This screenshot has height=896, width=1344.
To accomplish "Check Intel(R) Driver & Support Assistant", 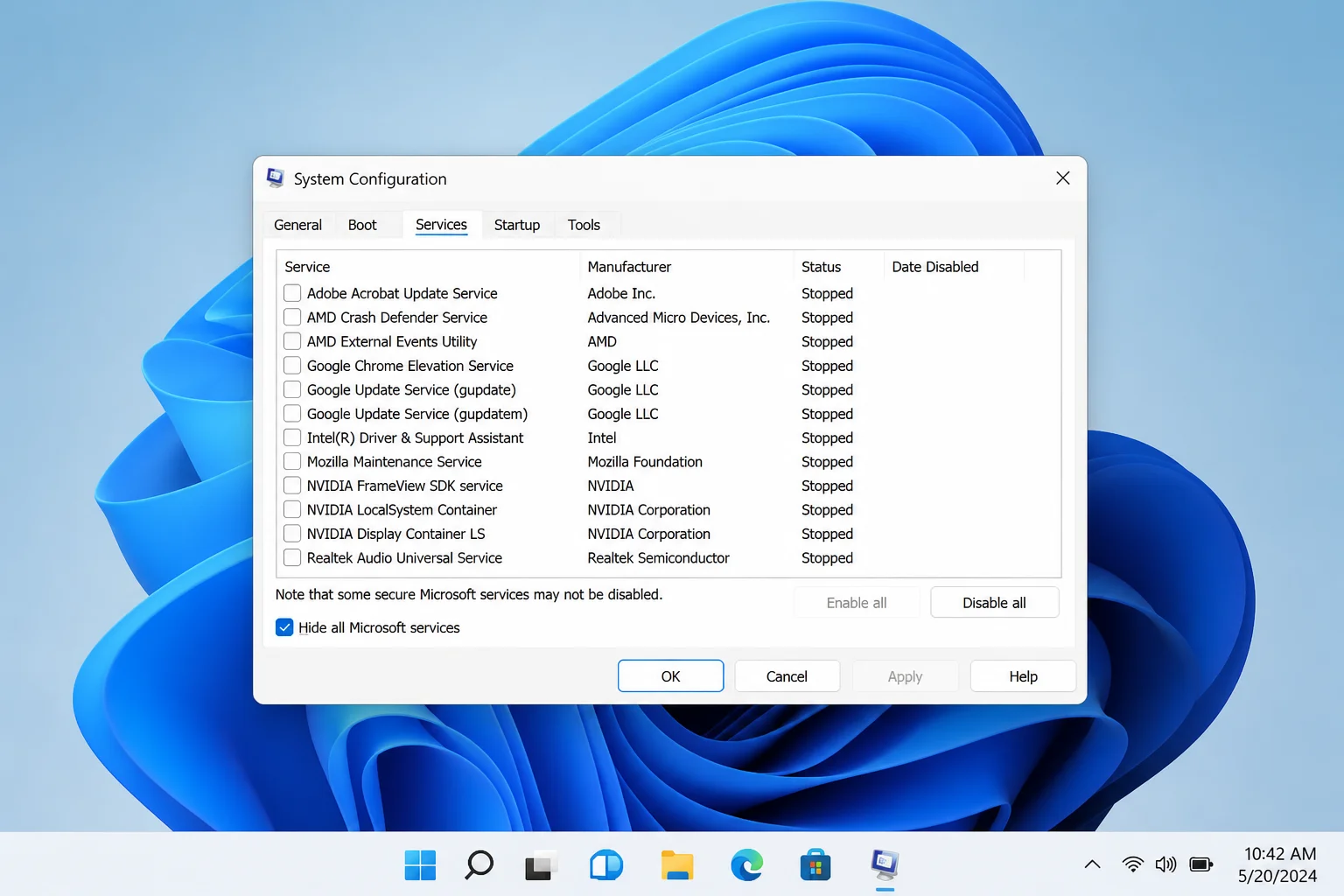I will [x=292, y=437].
